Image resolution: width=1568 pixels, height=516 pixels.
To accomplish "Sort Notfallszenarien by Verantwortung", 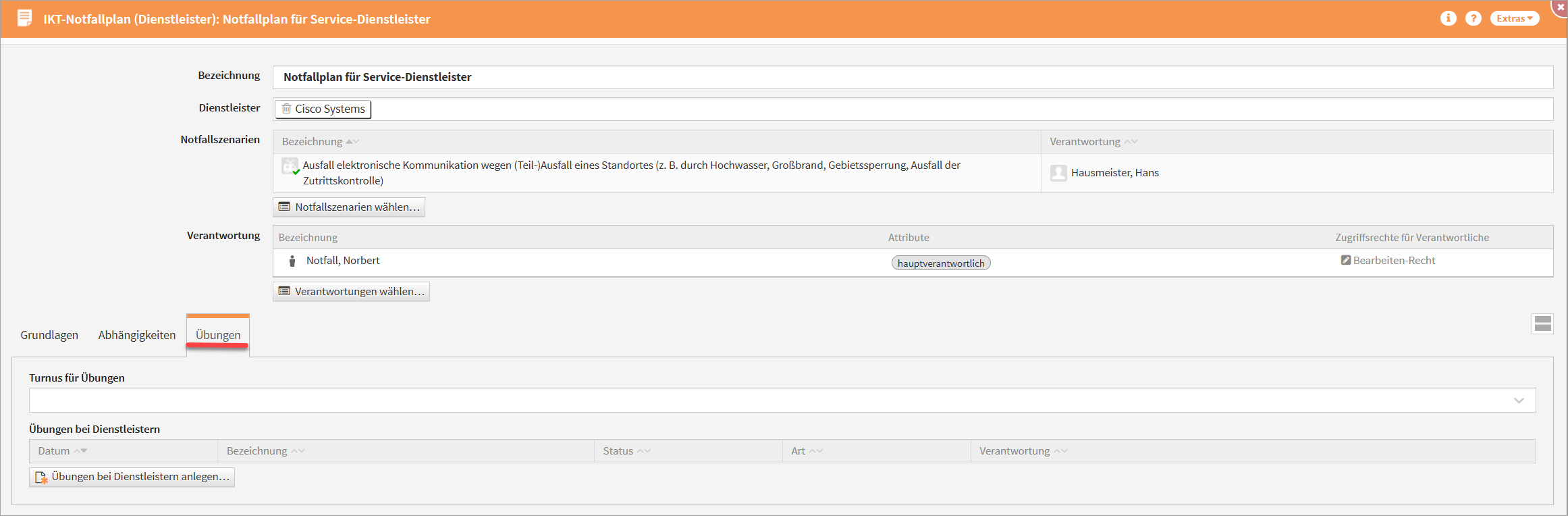I will (x=1093, y=142).
